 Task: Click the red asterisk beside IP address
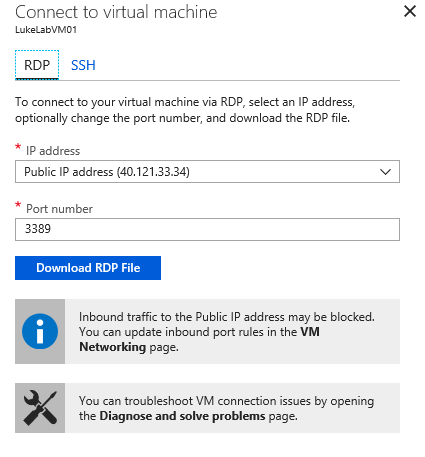click(18, 147)
